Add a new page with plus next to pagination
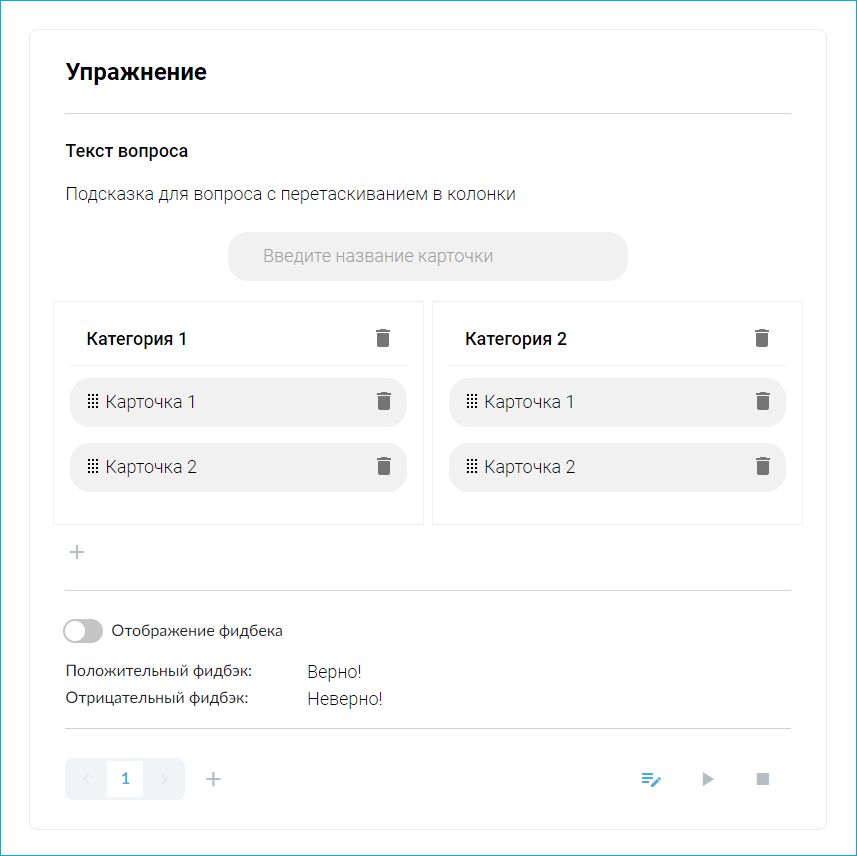Screen dimensions: 857x856 [x=213, y=779]
